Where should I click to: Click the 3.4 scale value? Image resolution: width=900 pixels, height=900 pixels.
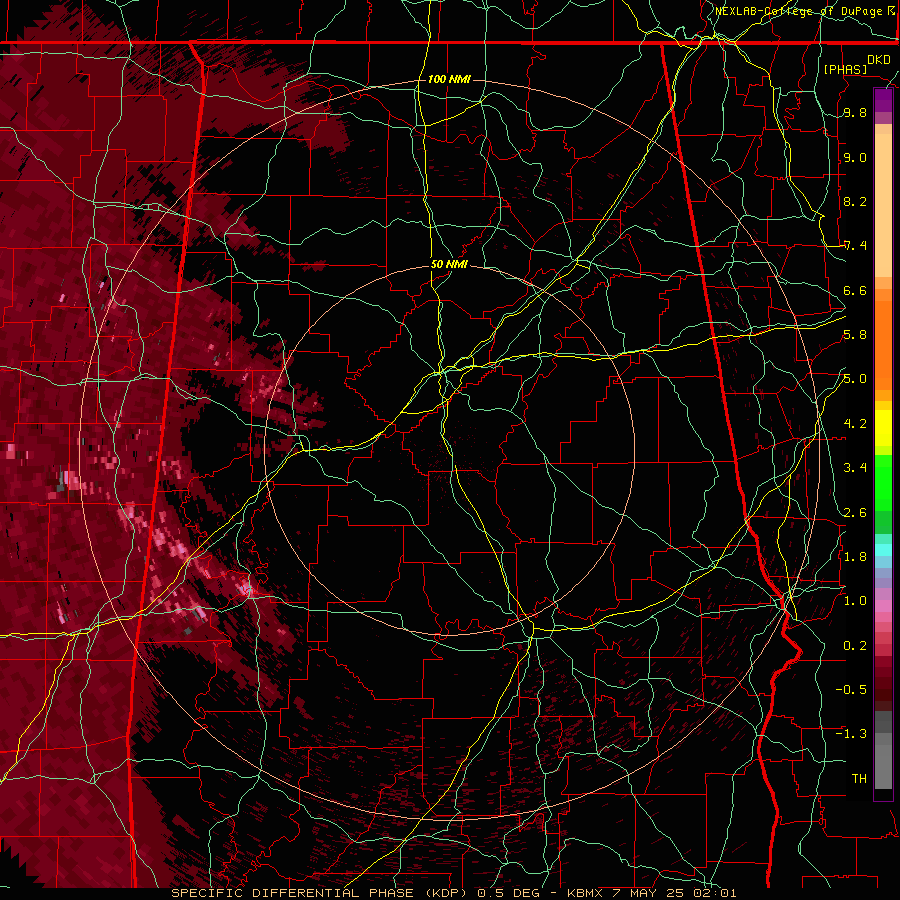click(x=855, y=468)
